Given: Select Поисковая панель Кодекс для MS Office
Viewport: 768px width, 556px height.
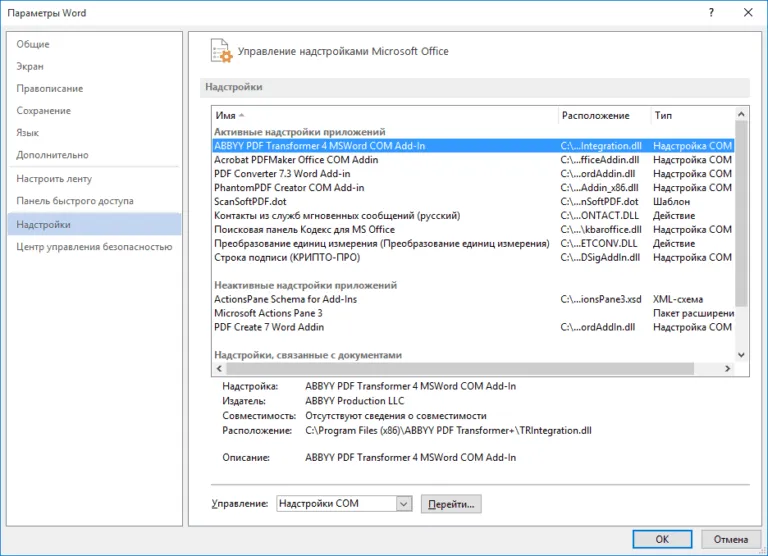Looking at the screenshot, I should point(473,230).
